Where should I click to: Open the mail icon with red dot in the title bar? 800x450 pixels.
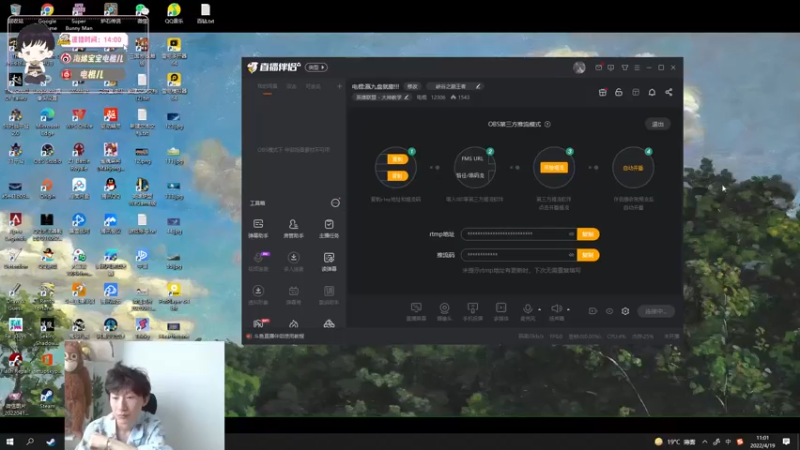pos(598,67)
